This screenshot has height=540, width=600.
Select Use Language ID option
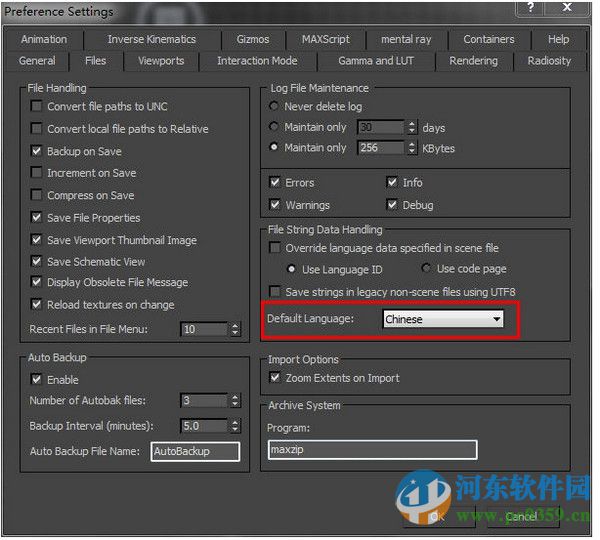click(x=291, y=269)
